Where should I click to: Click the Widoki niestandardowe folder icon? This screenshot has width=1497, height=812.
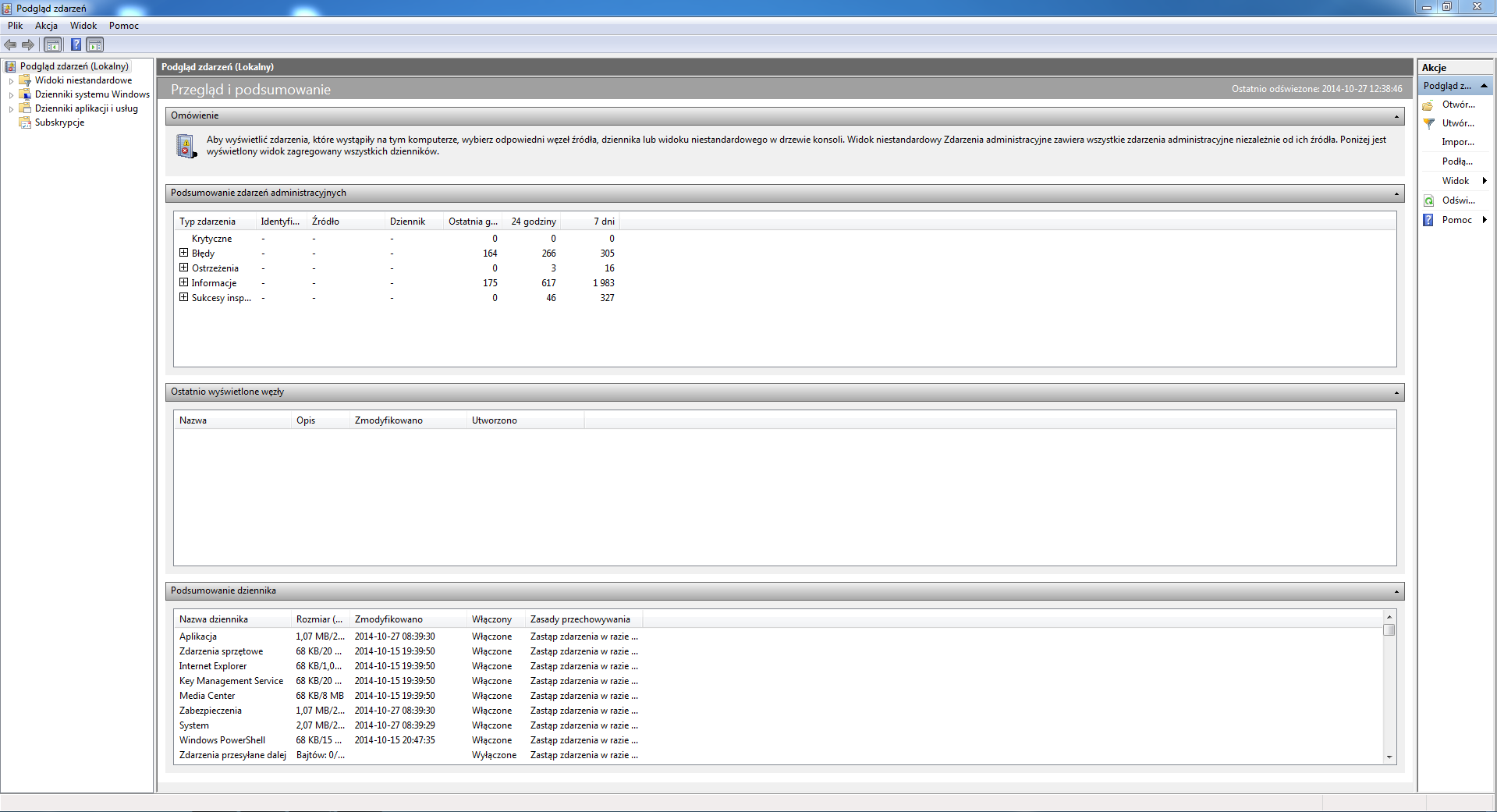coord(25,80)
